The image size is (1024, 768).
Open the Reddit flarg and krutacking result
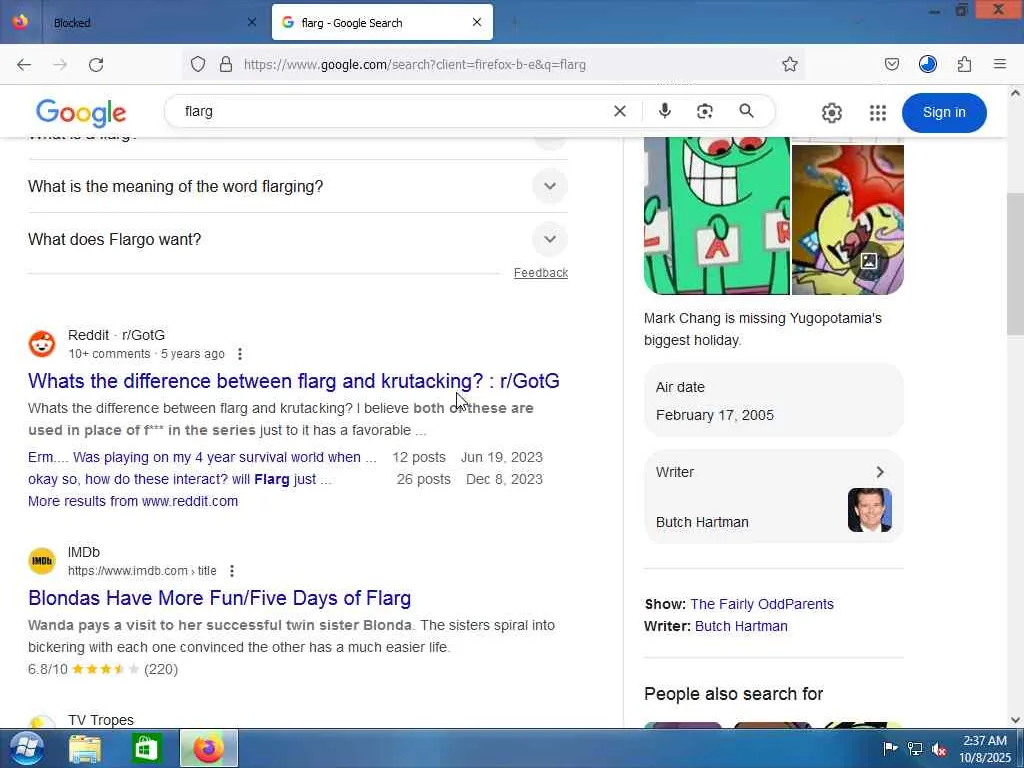click(x=294, y=381)
